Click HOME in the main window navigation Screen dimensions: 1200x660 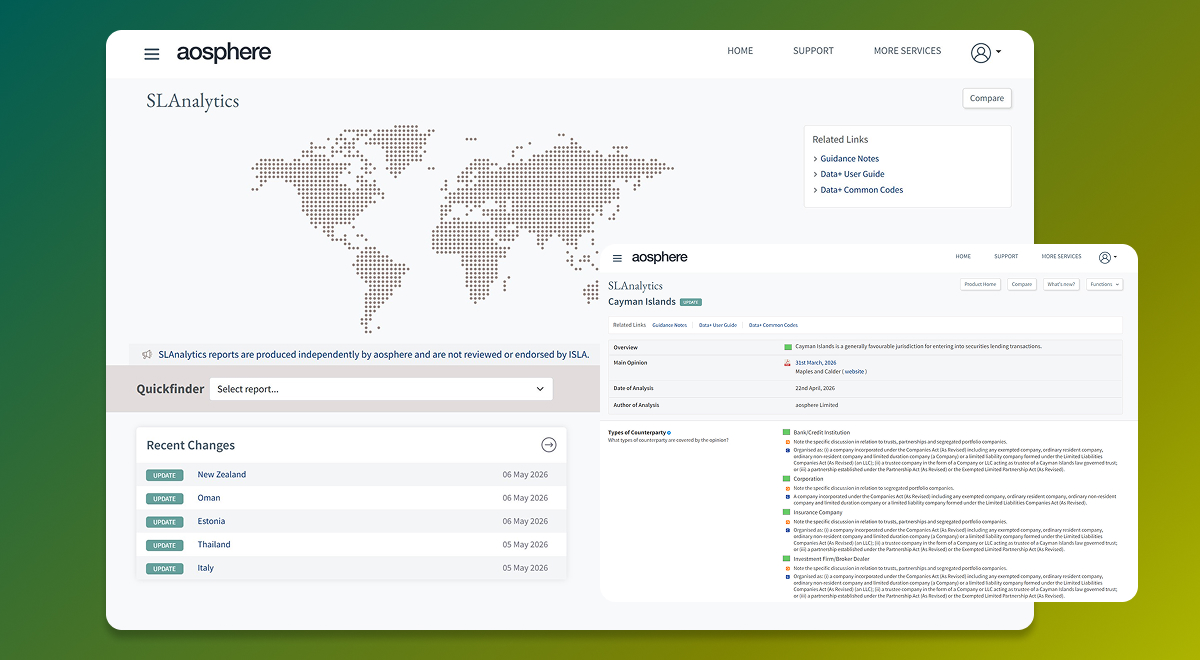click(x=740, y=51)
